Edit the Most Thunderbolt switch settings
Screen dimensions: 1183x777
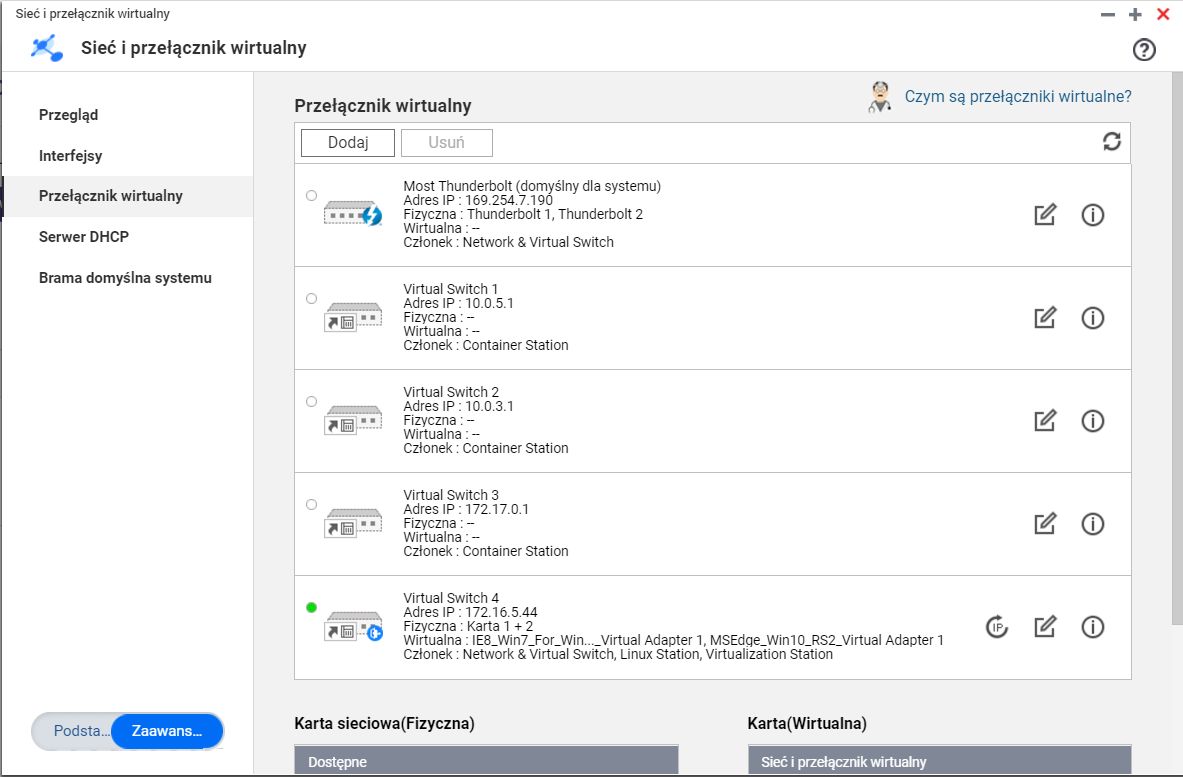(1045, 215)
